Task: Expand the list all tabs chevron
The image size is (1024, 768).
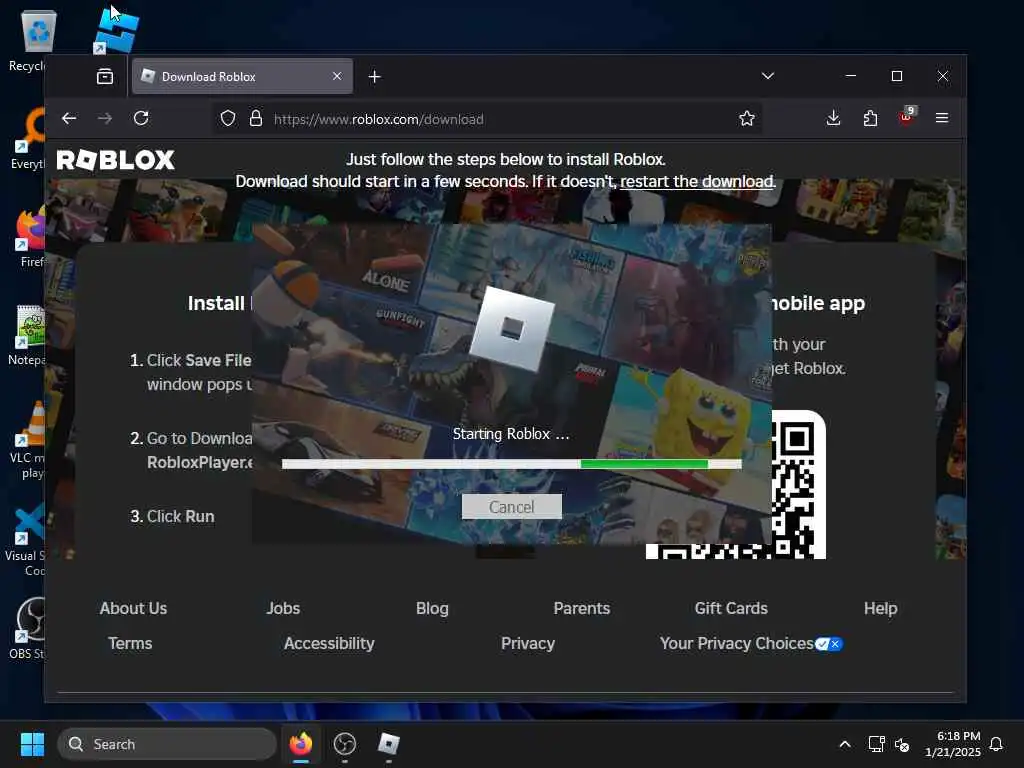Action: click(768, 76)
